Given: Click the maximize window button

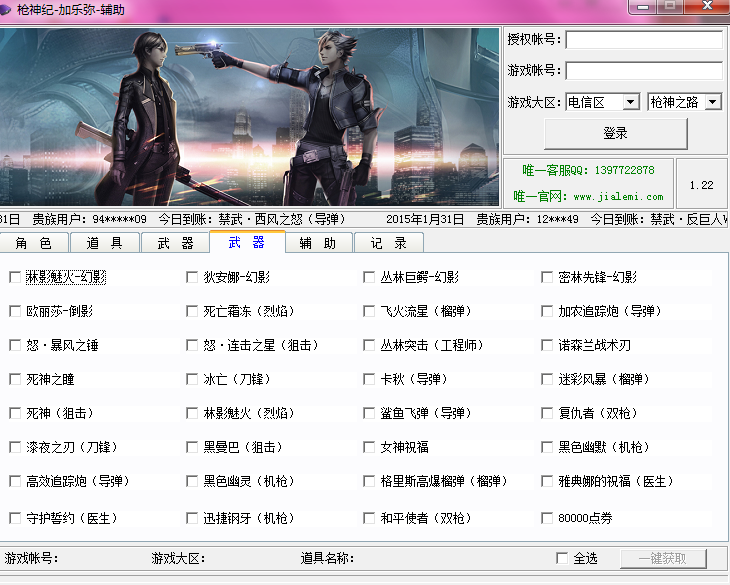Looking at the screenshot, I should point(670,6).
